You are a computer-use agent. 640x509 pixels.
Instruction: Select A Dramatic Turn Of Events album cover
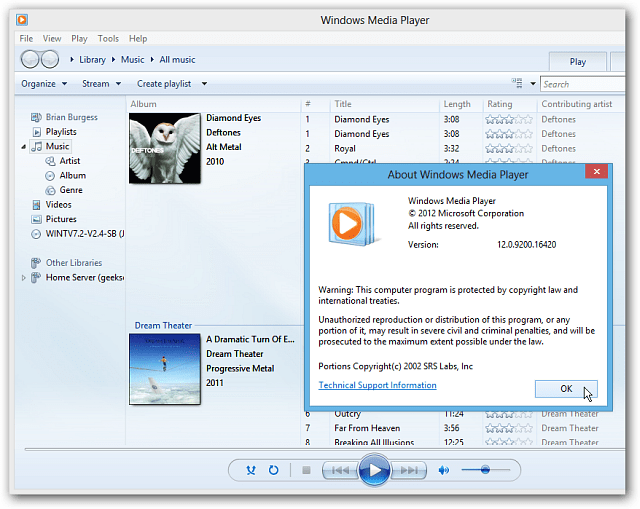(165, 369)
